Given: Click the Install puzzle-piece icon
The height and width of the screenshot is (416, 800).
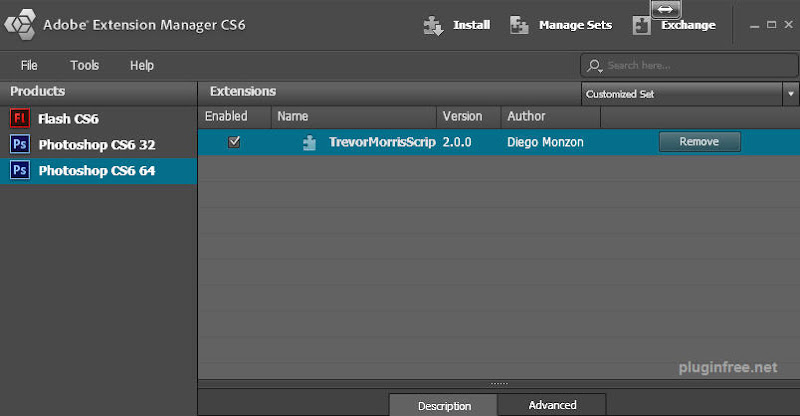Looking at the screenshot, I should pos(433,26).
